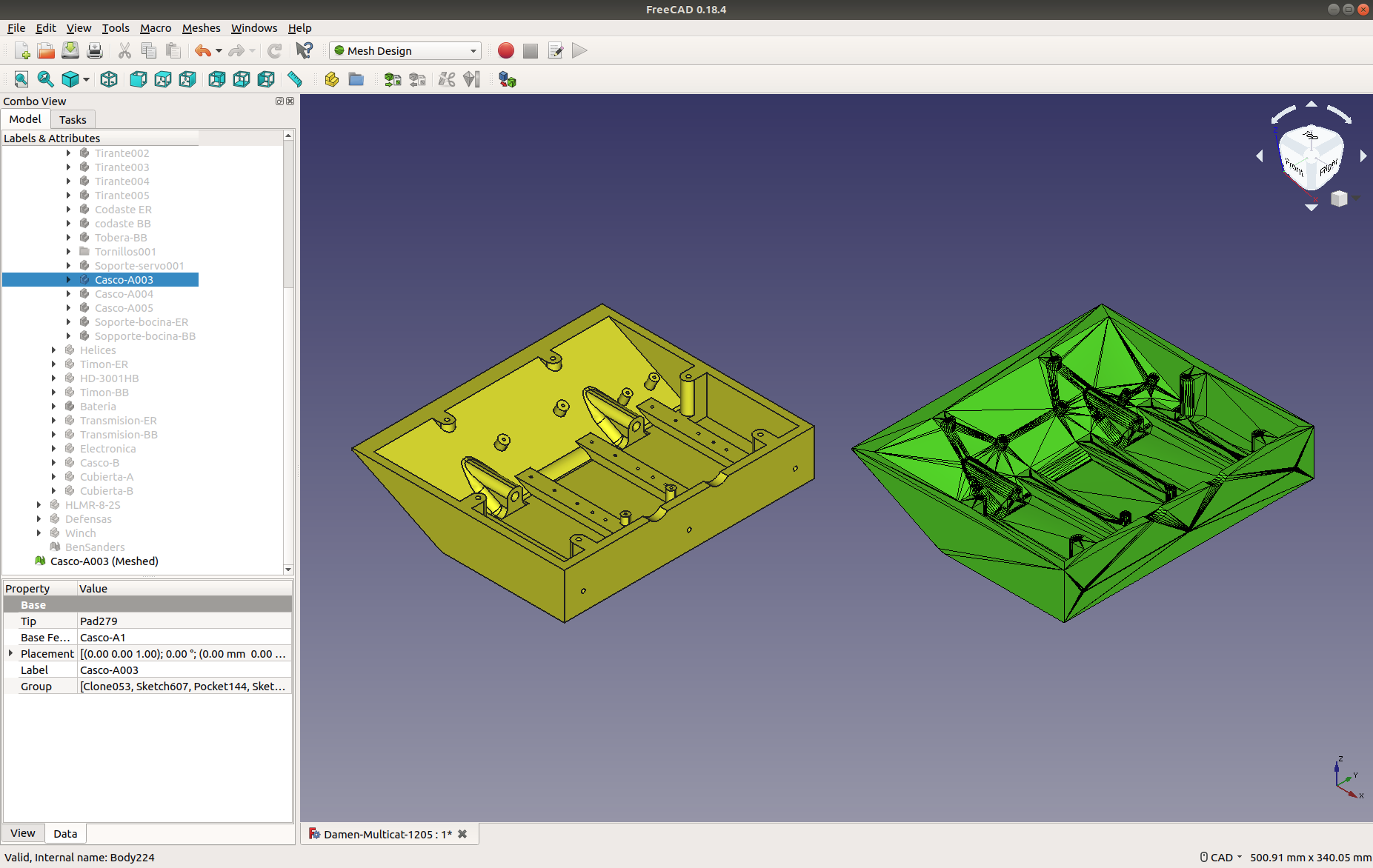
Task: Open the Mesh Design workbench selector
Action: click(405, 50)
